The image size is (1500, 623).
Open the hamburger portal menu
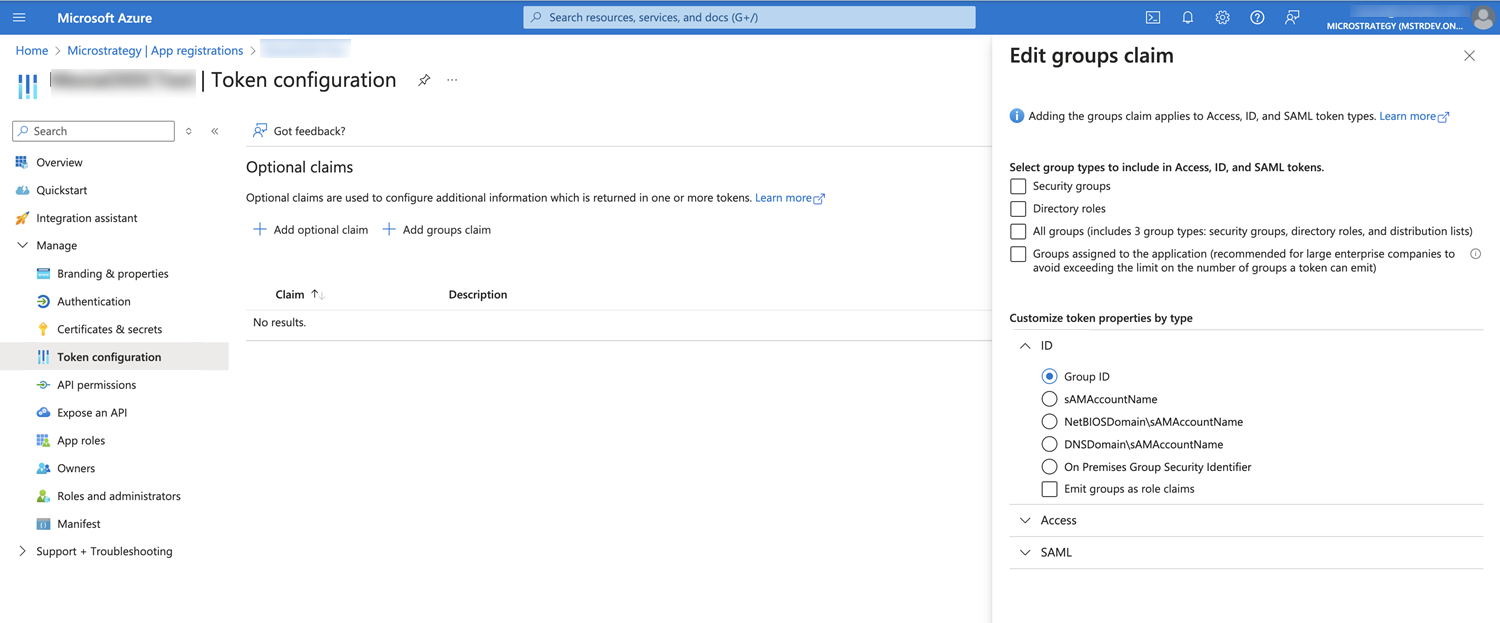pyautogui.click(x=19, y=18)
